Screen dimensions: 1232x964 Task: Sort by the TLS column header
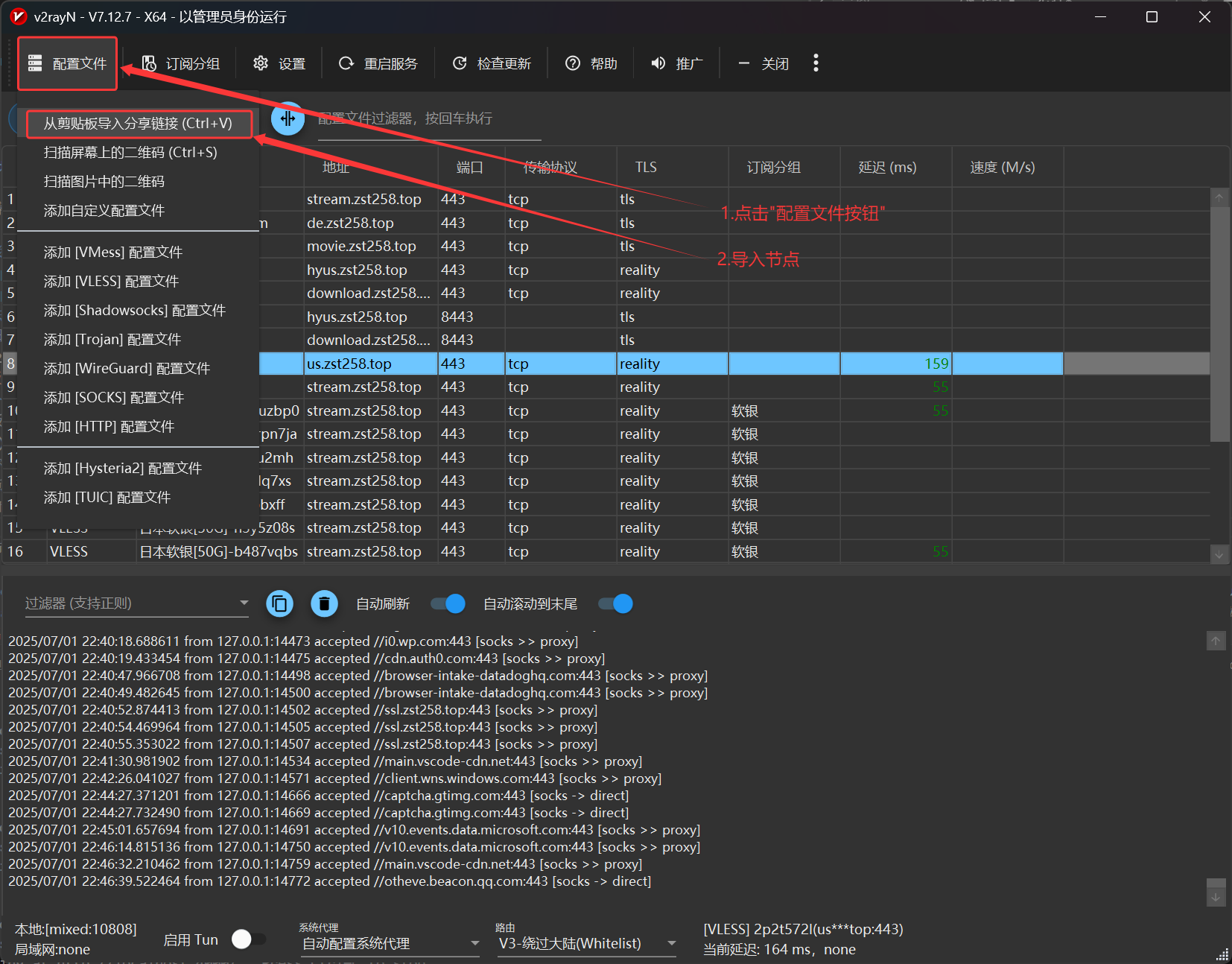click(x=673, y=167)
